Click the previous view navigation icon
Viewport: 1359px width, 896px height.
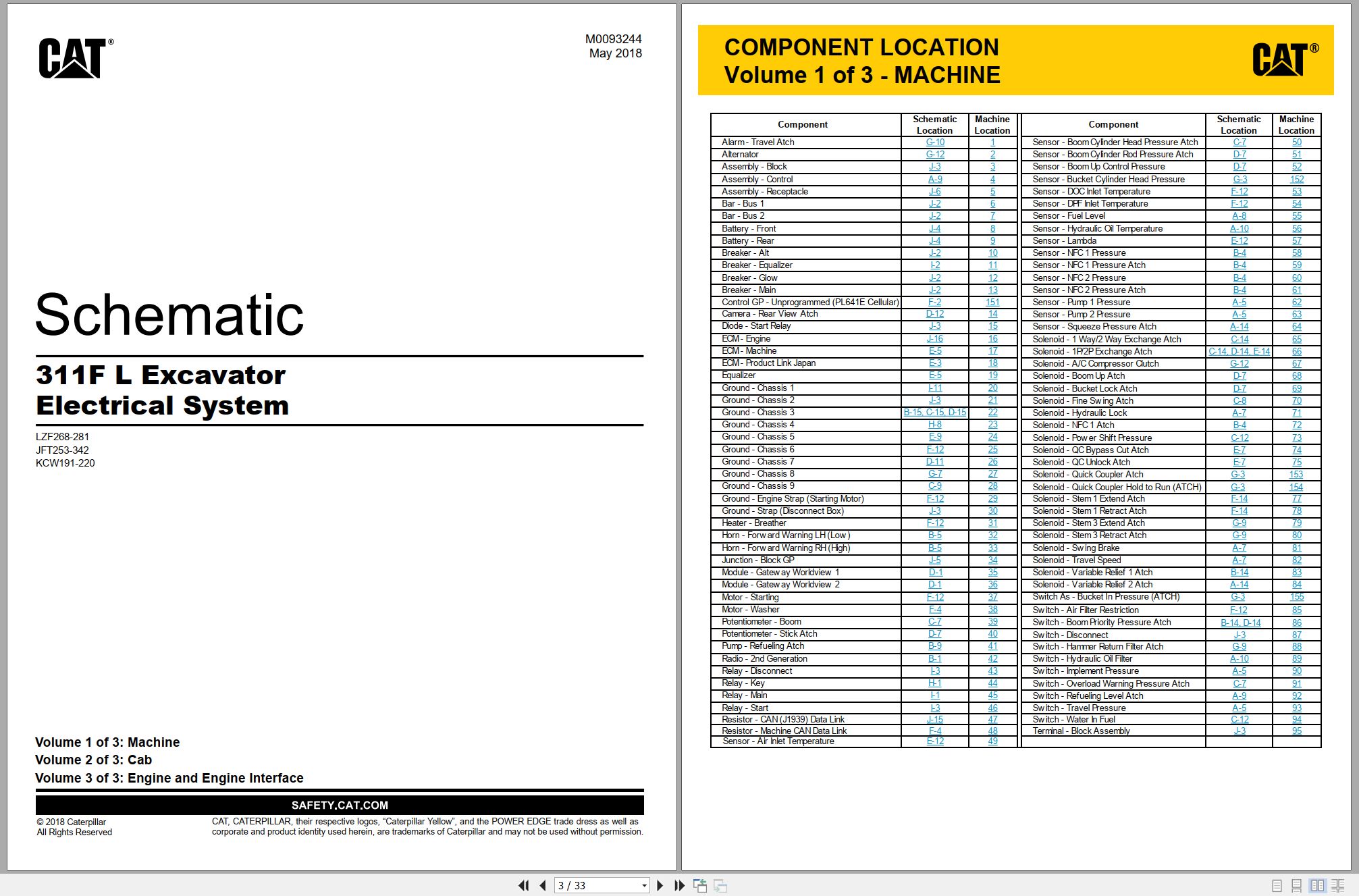(x=700, y=885)
